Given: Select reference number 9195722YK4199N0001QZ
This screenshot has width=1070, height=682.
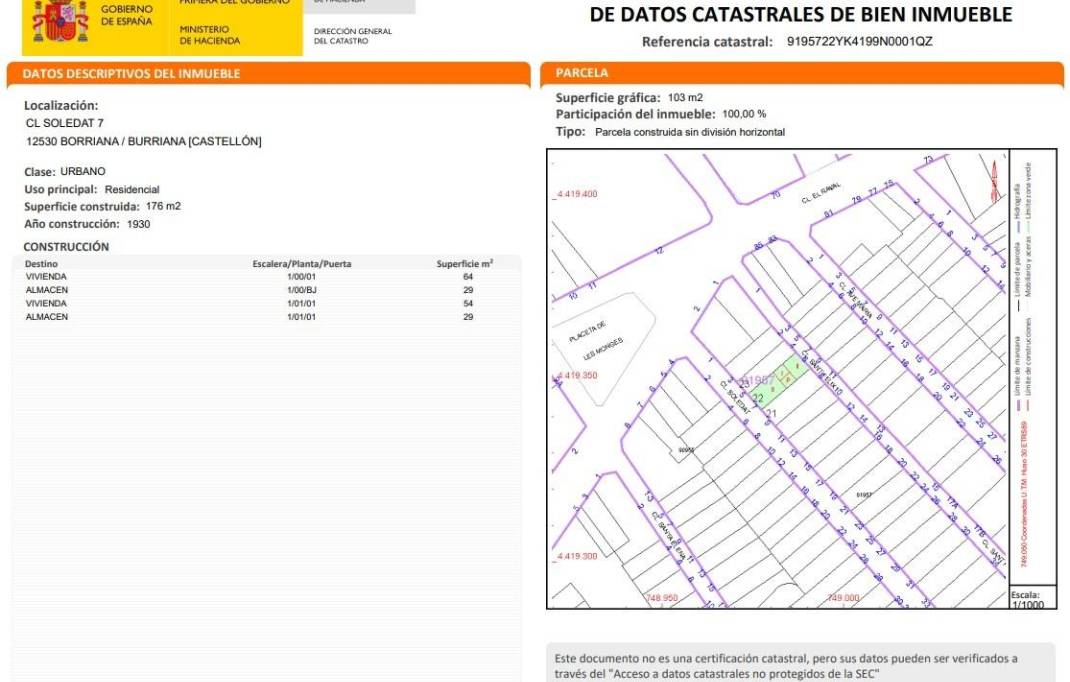Looking at the screenshot, I should [859, 41].
